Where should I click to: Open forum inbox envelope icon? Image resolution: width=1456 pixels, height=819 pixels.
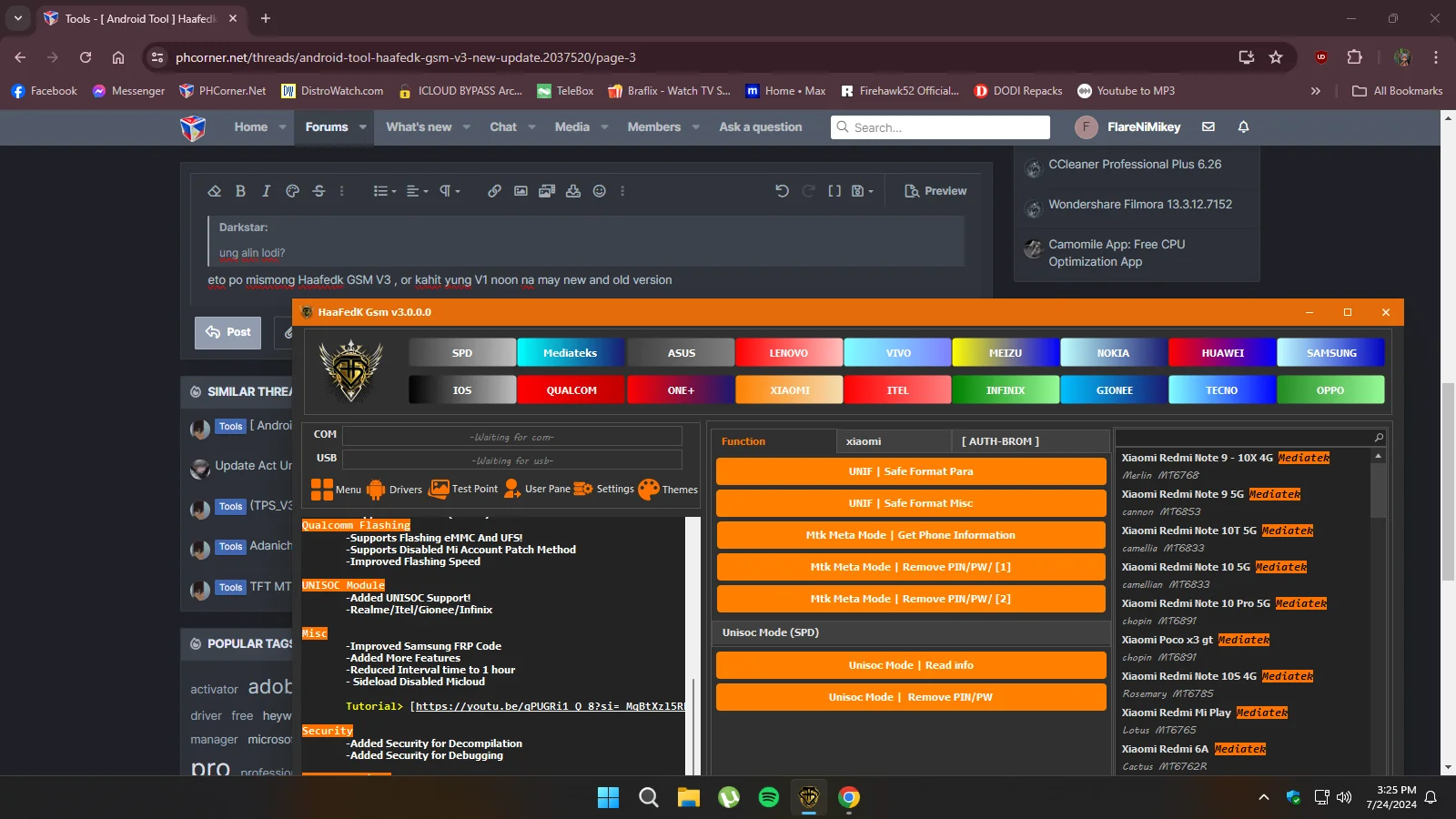pyautogui.click(x=1208, y=127)
